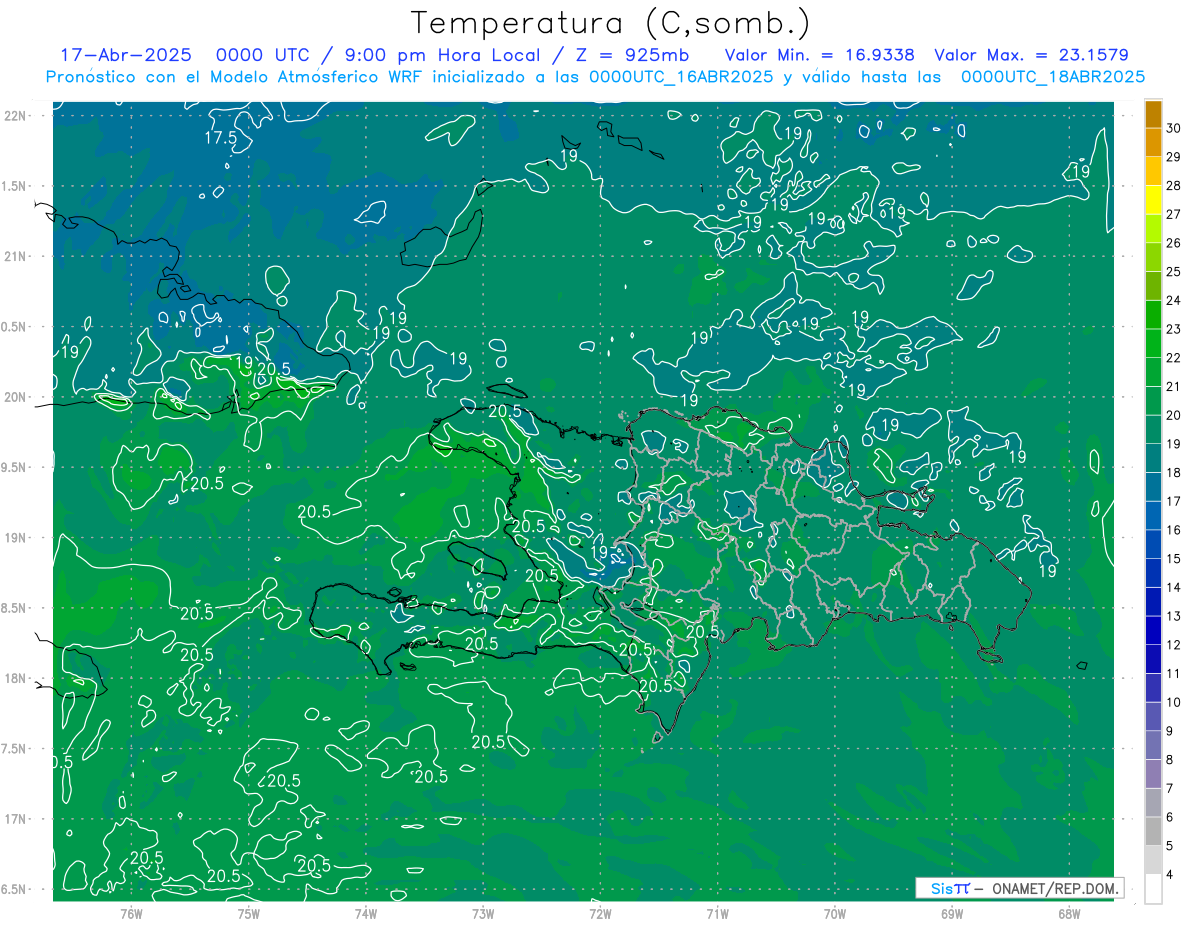Click the title "Temperatura (C,somb.)"
1200x927 pixels.
(611, 23)
